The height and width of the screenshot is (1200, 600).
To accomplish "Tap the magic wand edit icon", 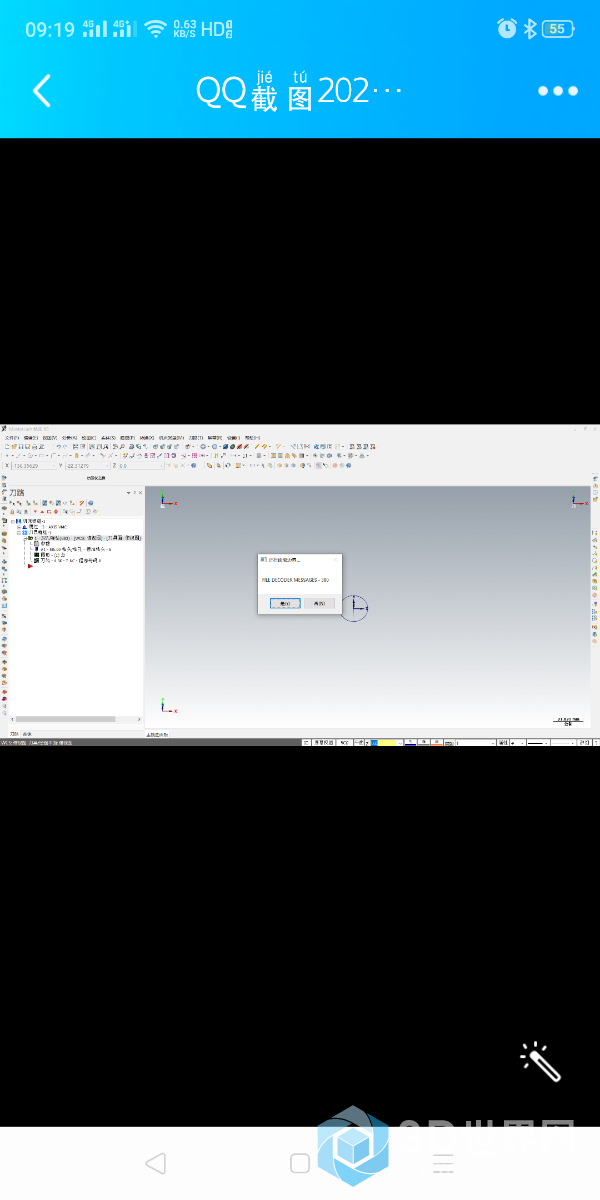I will tap(541, 1061).
